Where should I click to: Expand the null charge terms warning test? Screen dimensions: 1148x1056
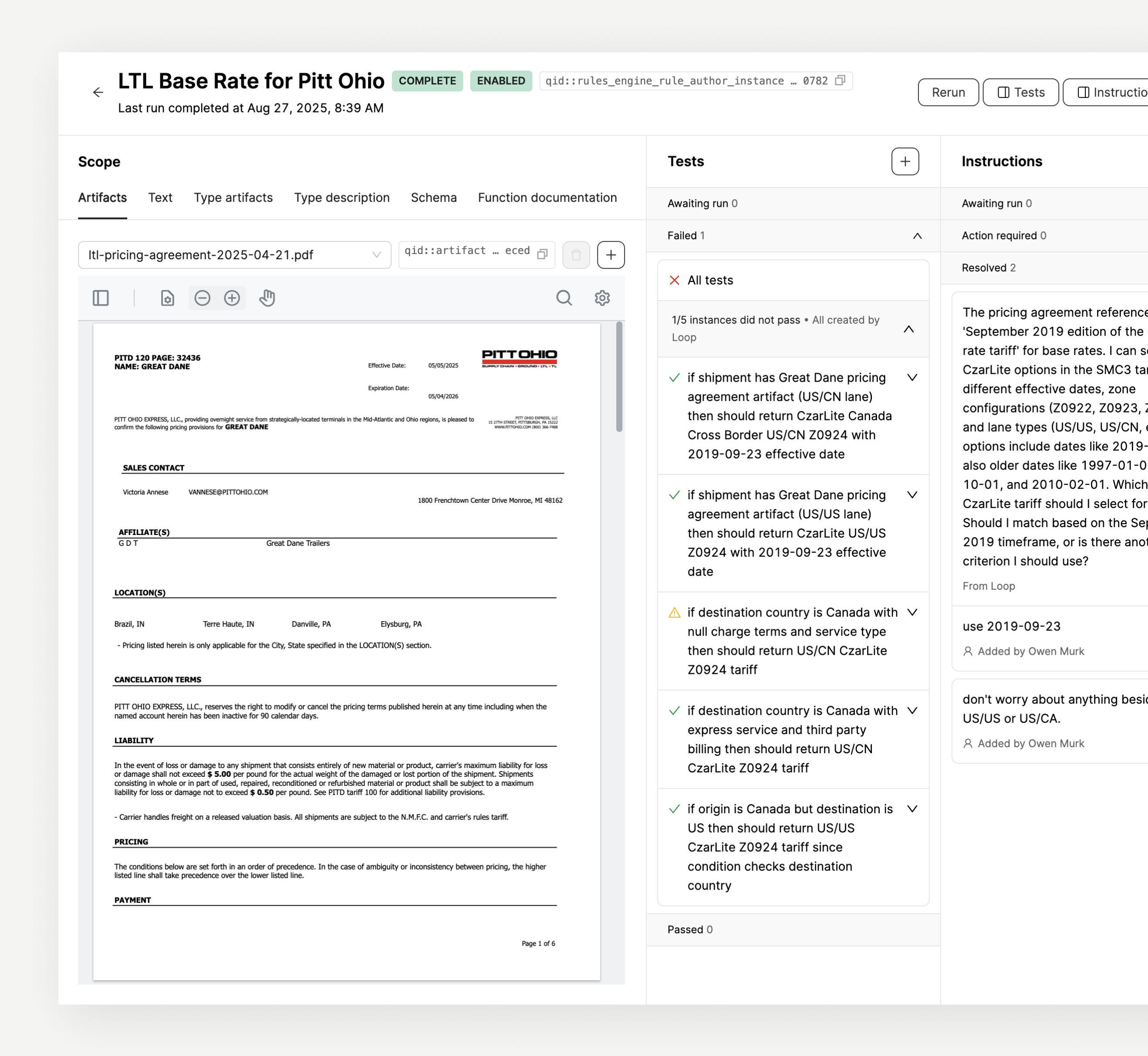tap(912, 613)
